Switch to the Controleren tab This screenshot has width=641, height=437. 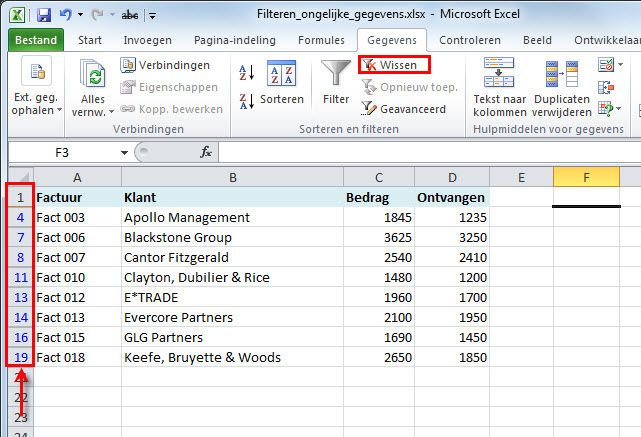(470, 40)
